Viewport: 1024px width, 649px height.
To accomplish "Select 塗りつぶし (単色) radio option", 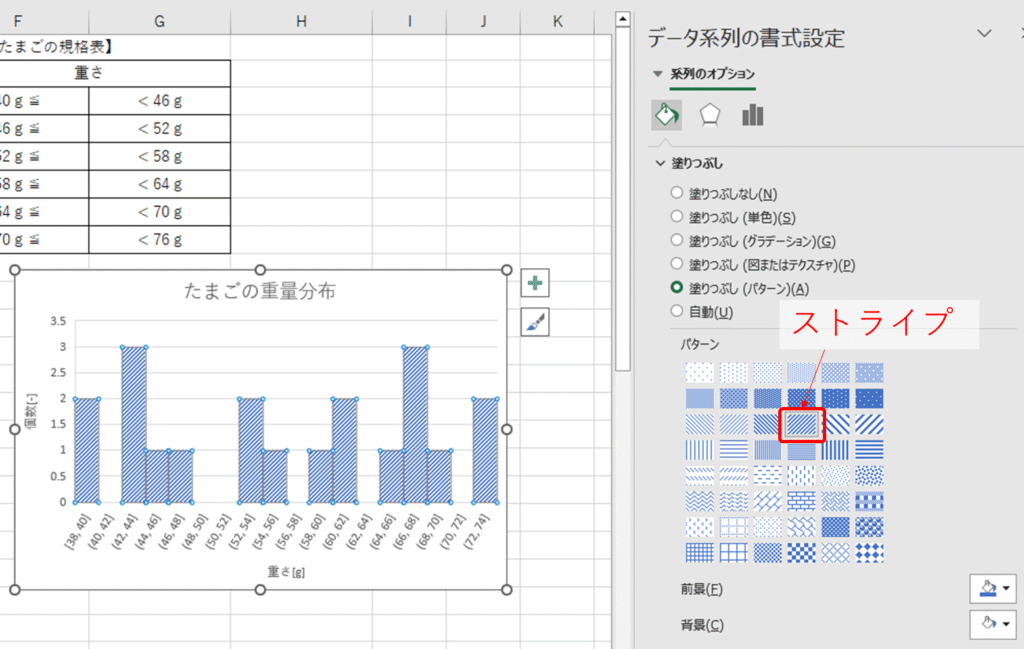I will click(x=678, y=217).
